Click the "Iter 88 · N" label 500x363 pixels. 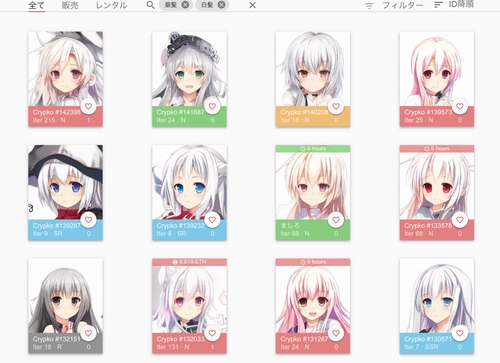tap(295, 233)
